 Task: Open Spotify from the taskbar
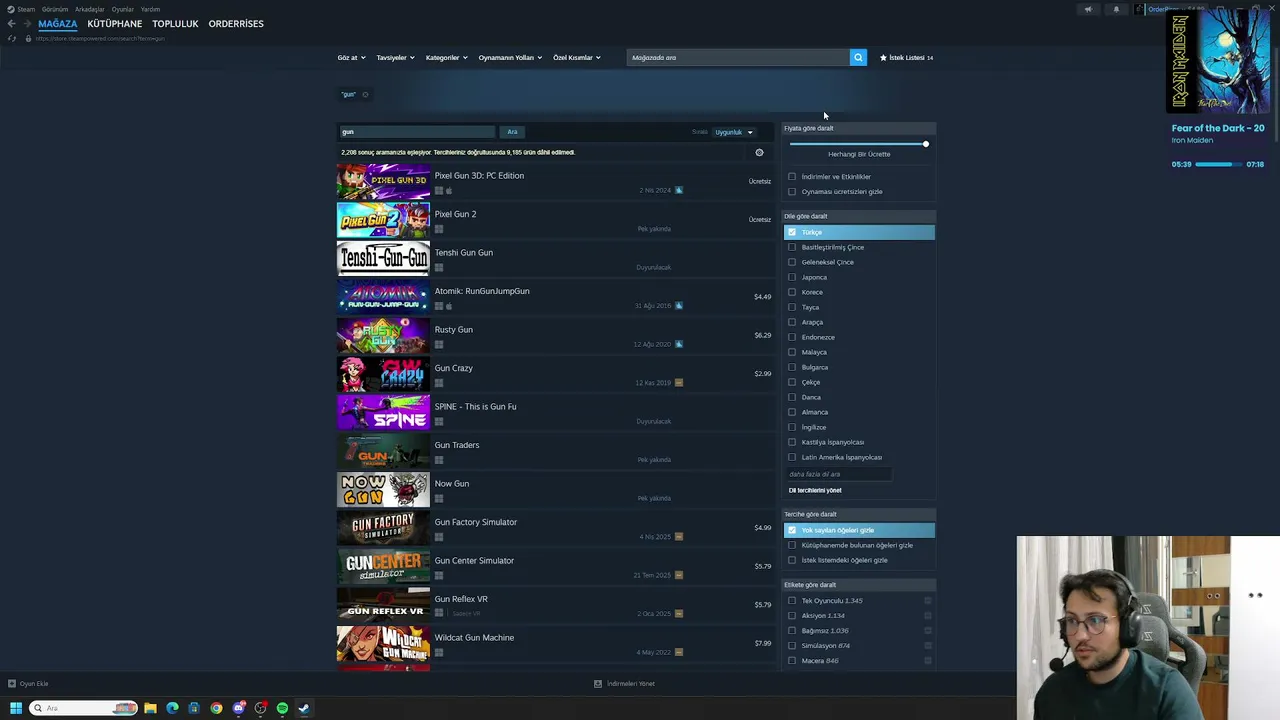pyautogui.click(x=282, y=708)
